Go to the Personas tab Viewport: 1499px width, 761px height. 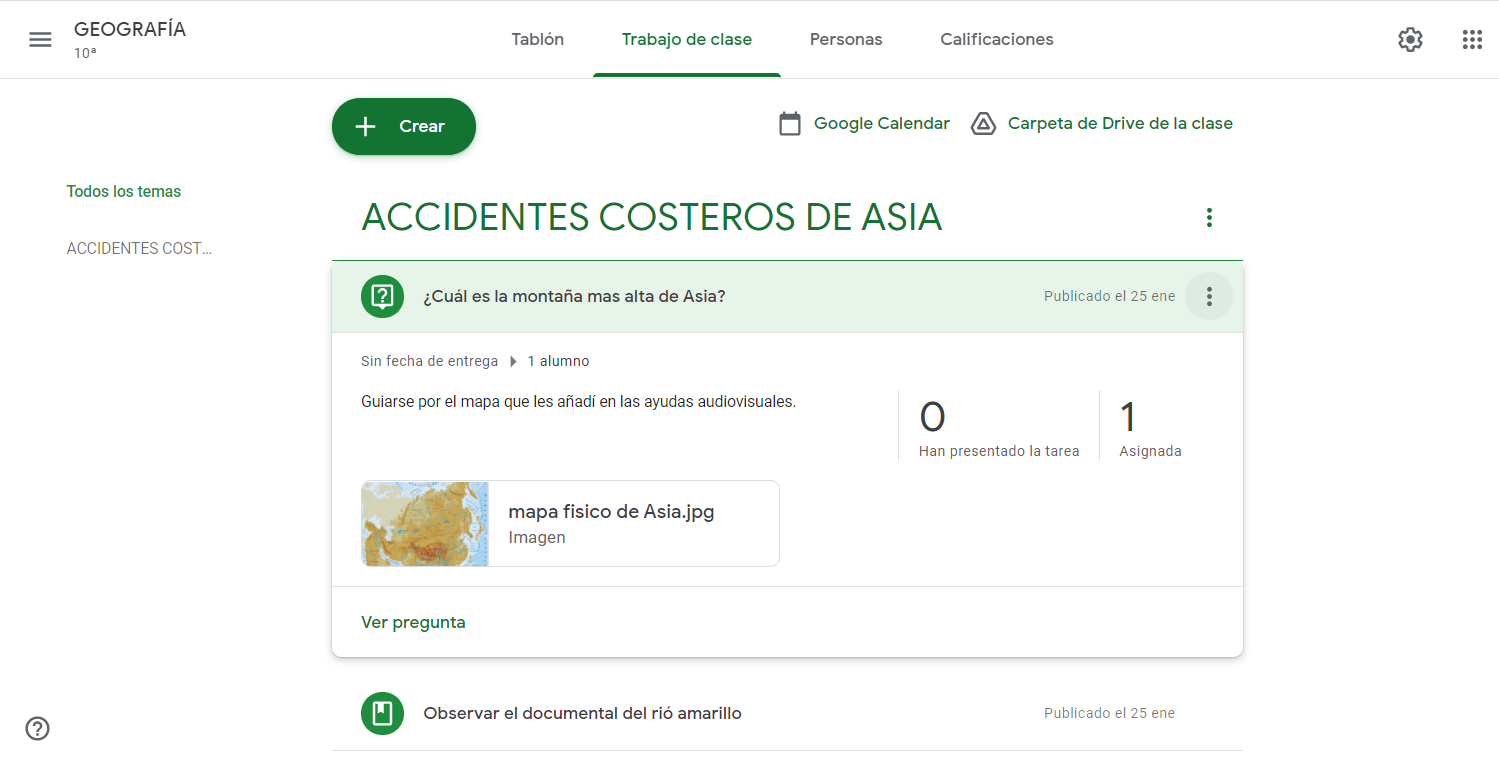coord(846,40)
